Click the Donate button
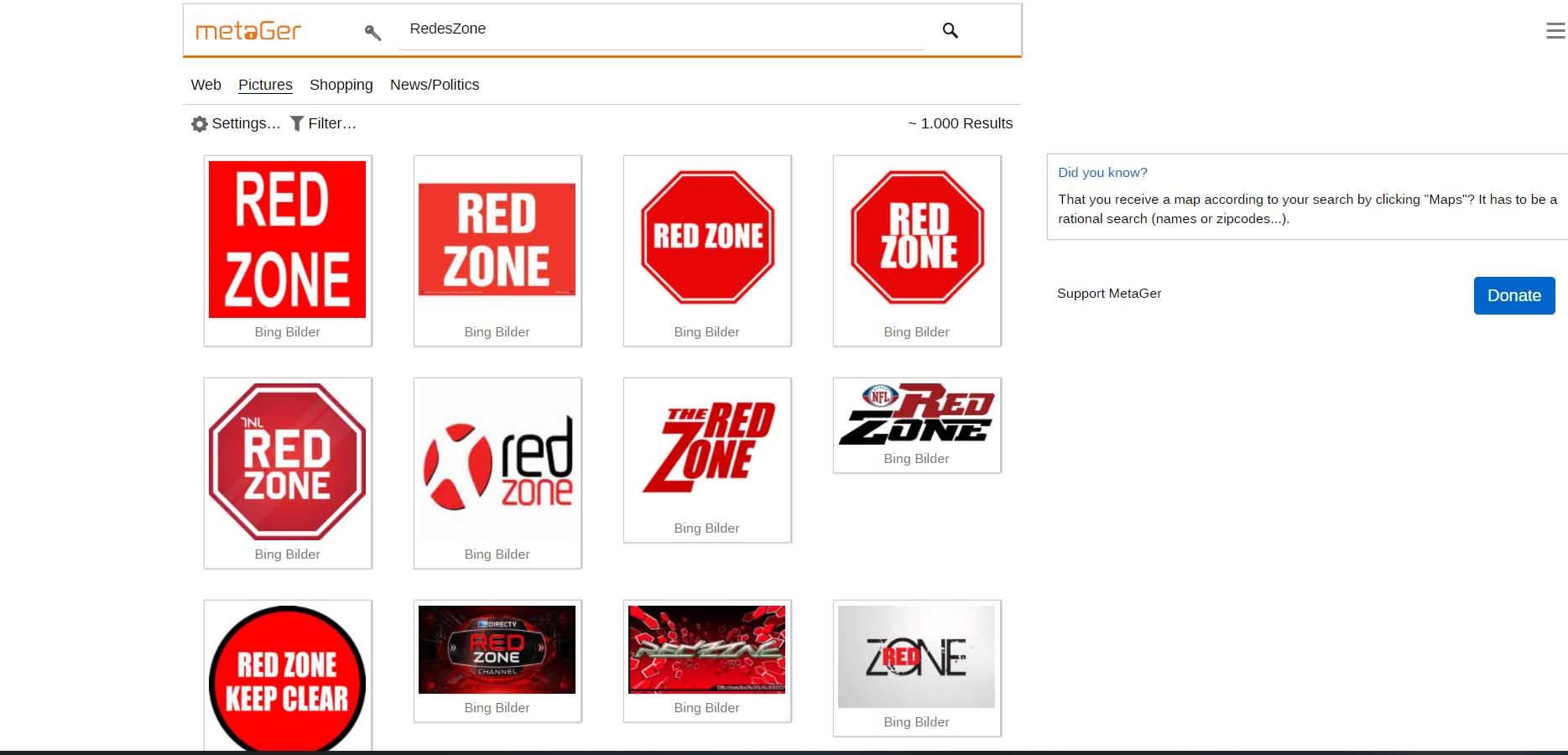The height and width of the screenshot is (755, 1568). coord(1514,295)
